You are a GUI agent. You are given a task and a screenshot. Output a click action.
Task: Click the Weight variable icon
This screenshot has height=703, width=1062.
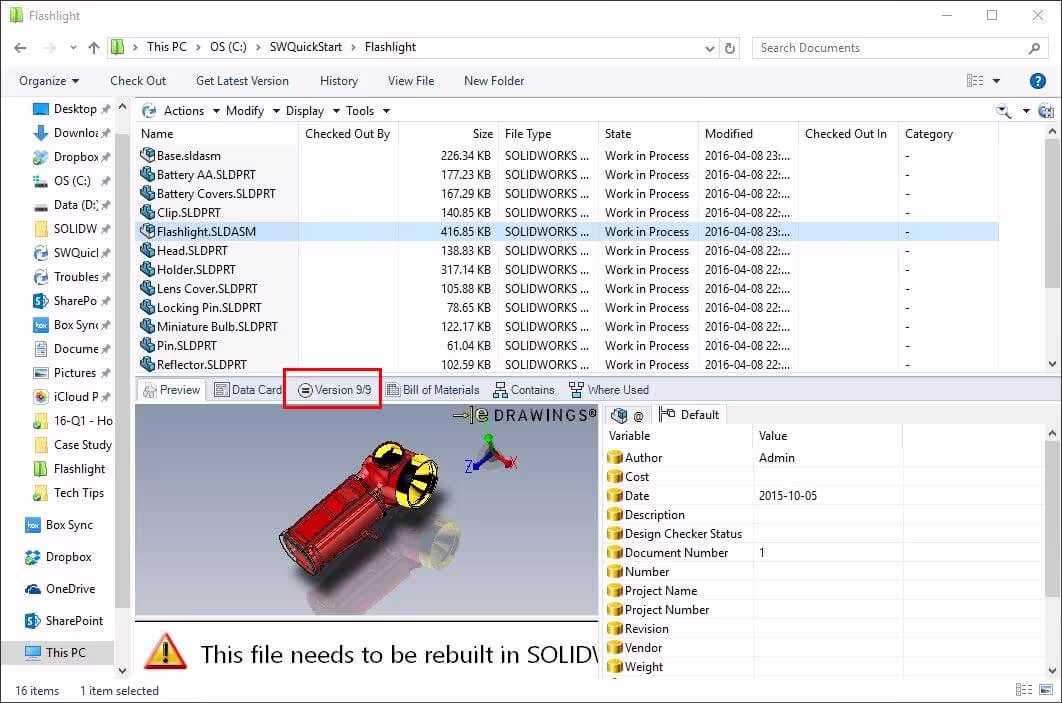point(614,667)
